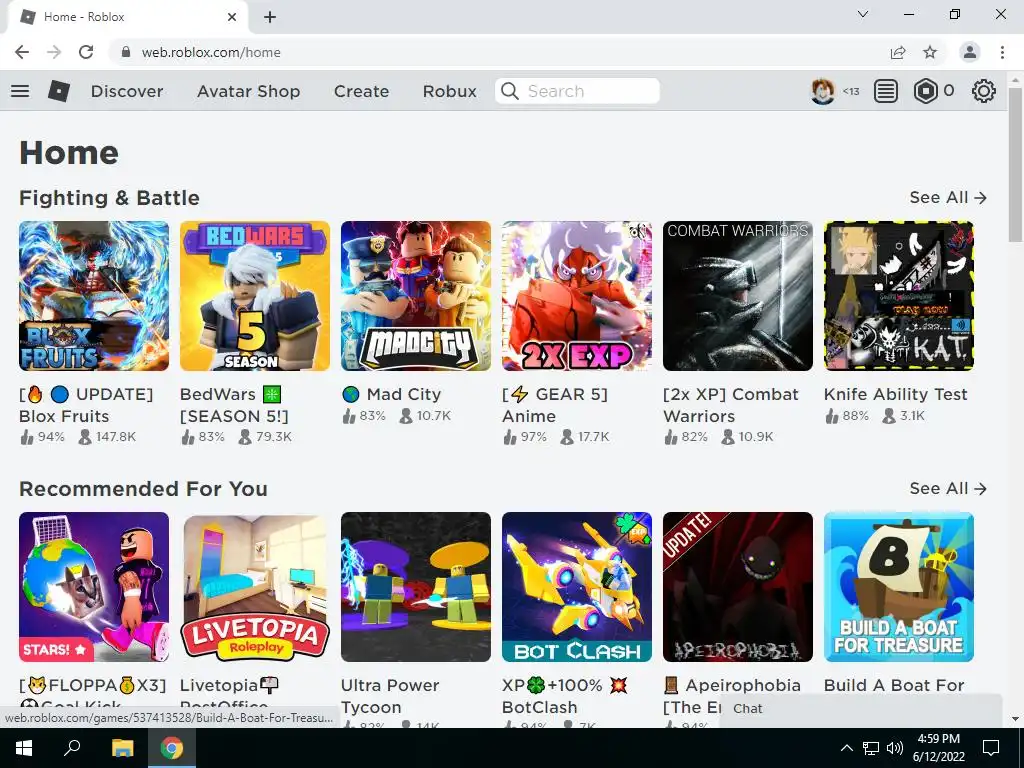Open the Windows notification center
Viewport: 1024px width, 768px height.
click(x=991, y=748)
